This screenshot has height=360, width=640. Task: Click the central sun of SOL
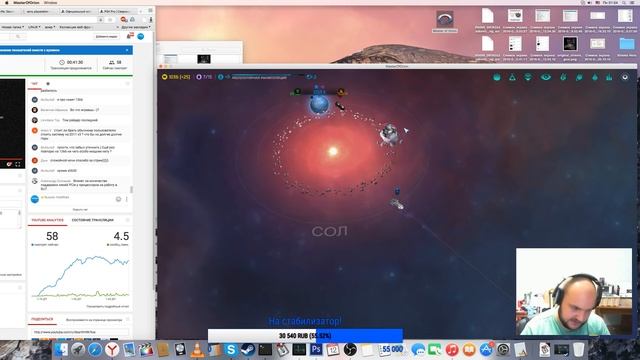[333, 151]
